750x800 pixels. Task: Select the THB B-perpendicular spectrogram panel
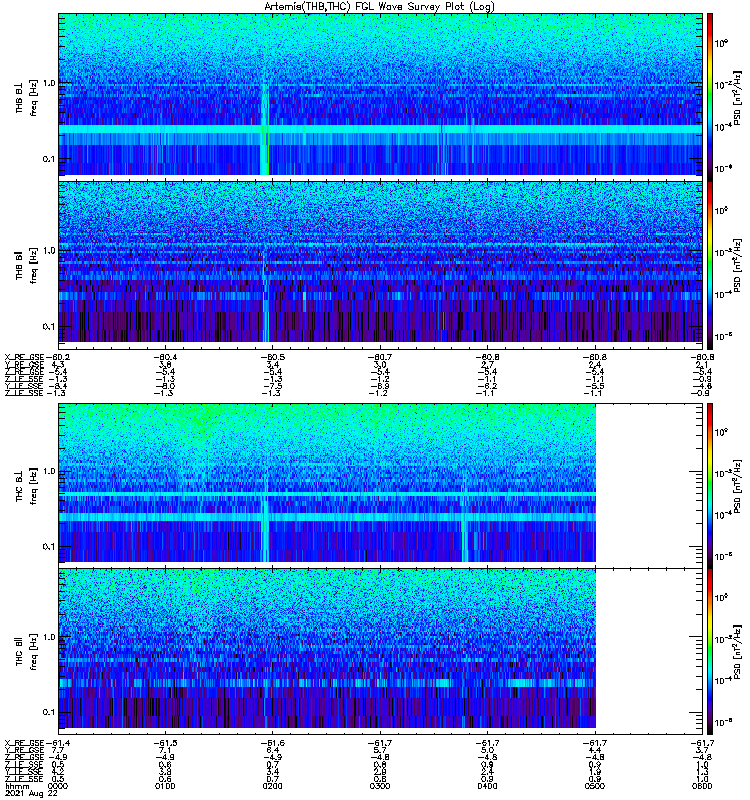coord(380,95)
